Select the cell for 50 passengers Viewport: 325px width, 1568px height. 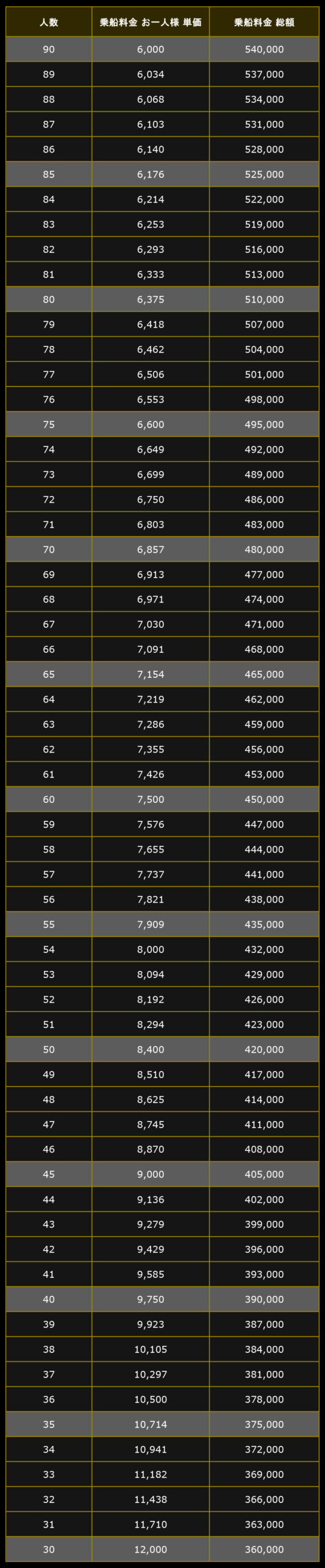49,1049
